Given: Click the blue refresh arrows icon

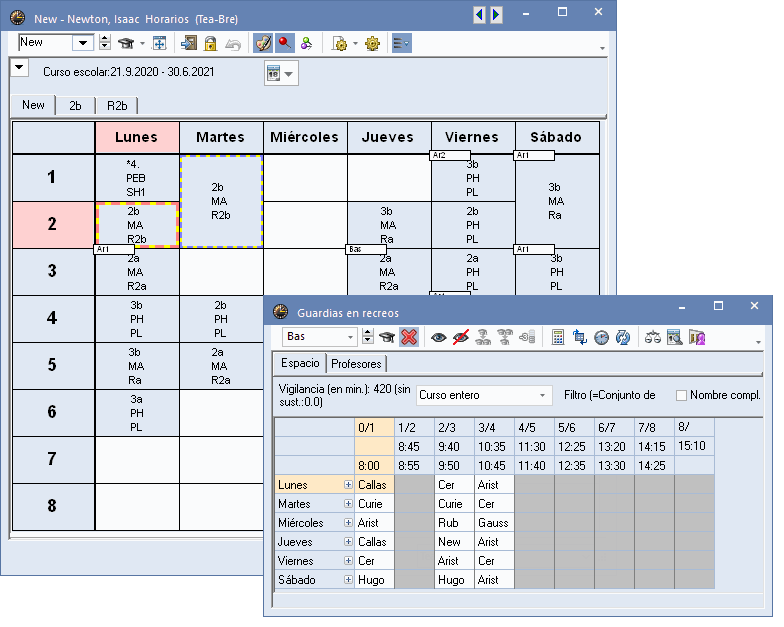Looking at the screenshot, I should (x=622, y=338).
